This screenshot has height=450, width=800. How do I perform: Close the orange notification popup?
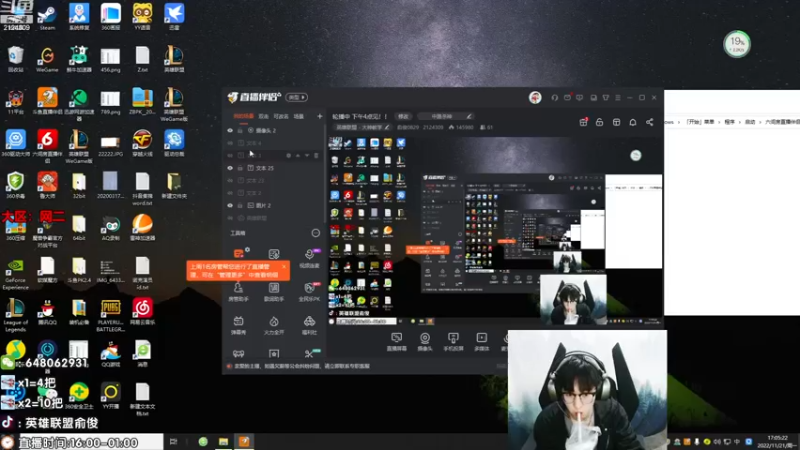284,266
